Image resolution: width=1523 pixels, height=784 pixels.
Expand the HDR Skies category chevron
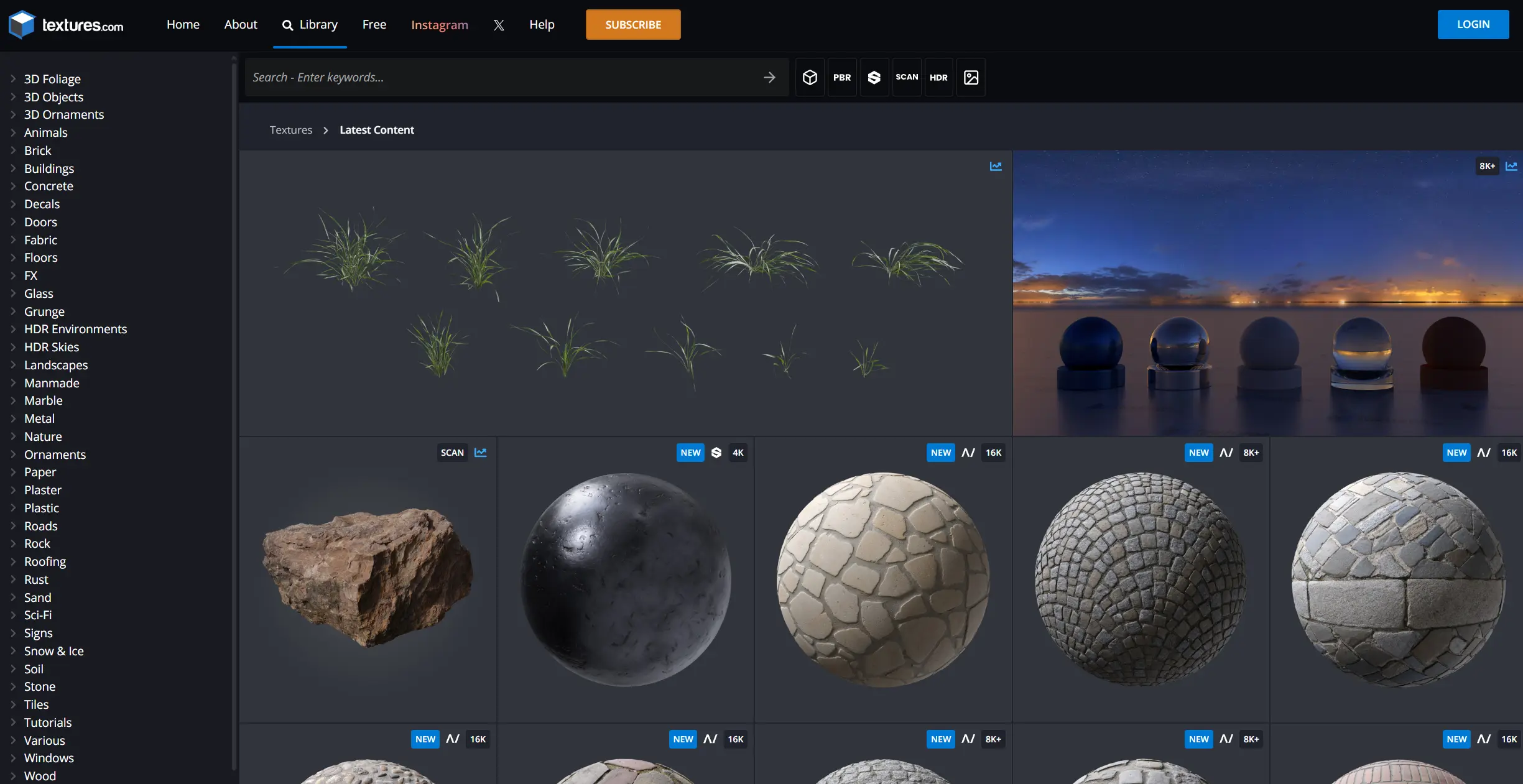tap(13, 347)
